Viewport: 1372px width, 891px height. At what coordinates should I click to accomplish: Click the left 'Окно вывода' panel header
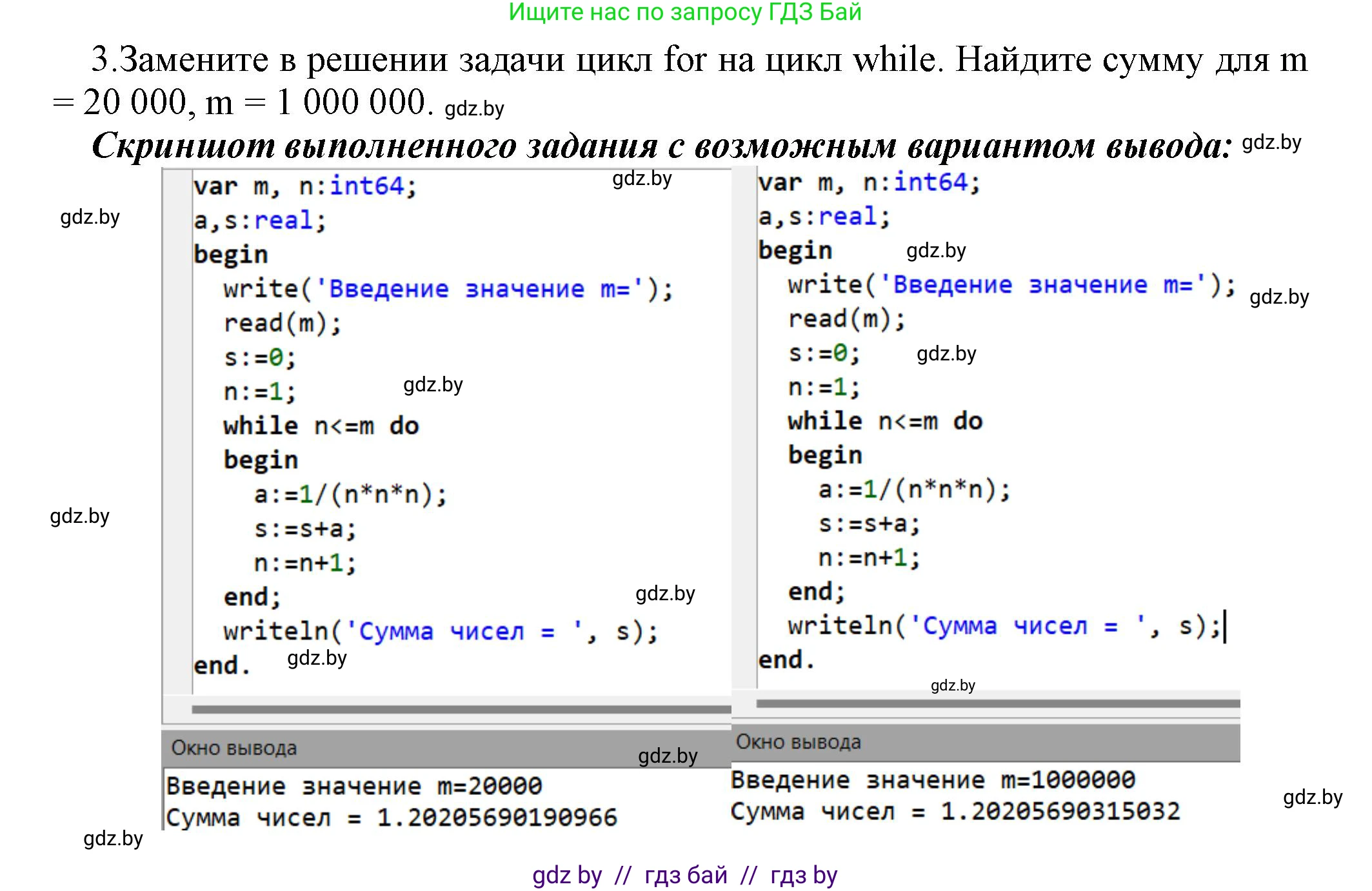point(234,748)
